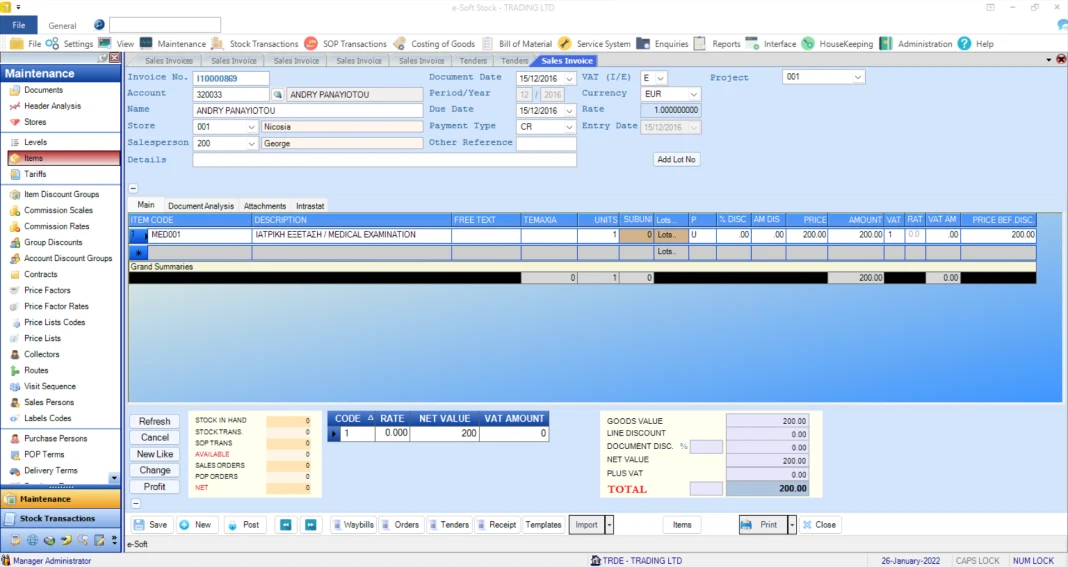Viewport: 1068px width, 567px height.
Task: Click the Details input field
Action: [x=384, y=160]
